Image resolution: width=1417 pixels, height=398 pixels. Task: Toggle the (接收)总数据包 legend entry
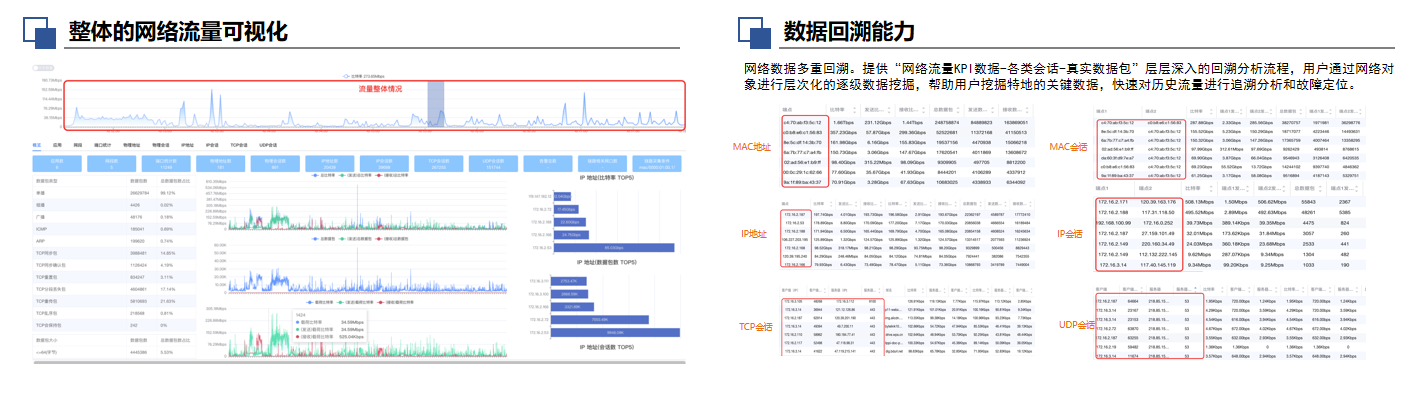click(x=392, y=239)
